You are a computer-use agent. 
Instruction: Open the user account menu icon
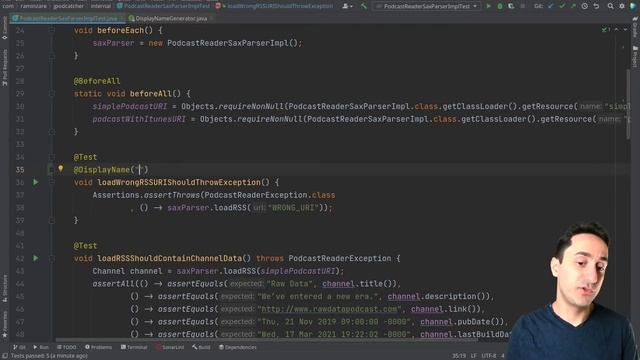click(x=347, y=6)
